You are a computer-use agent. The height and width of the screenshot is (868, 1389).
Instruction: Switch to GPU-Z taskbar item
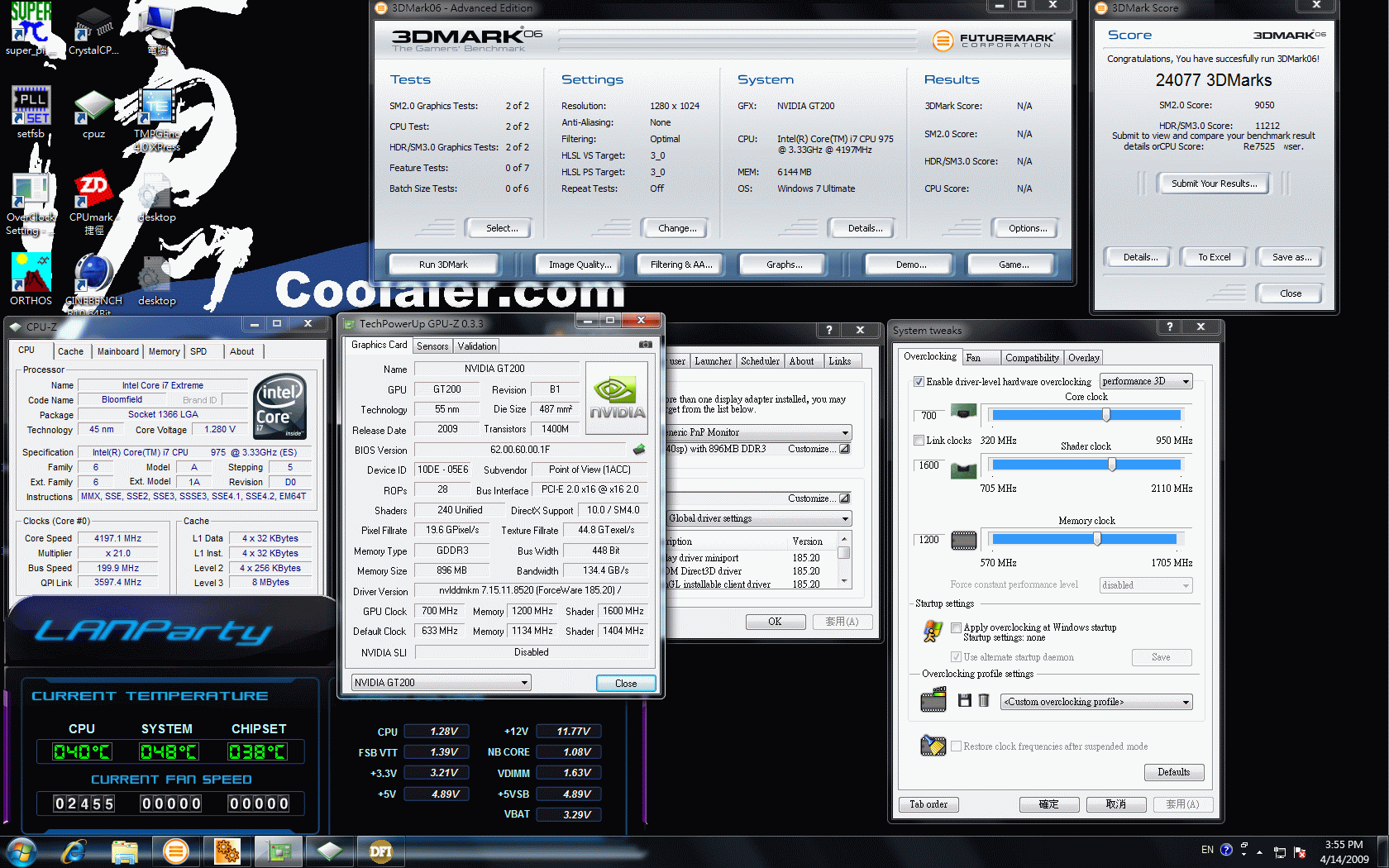(279, 851)
